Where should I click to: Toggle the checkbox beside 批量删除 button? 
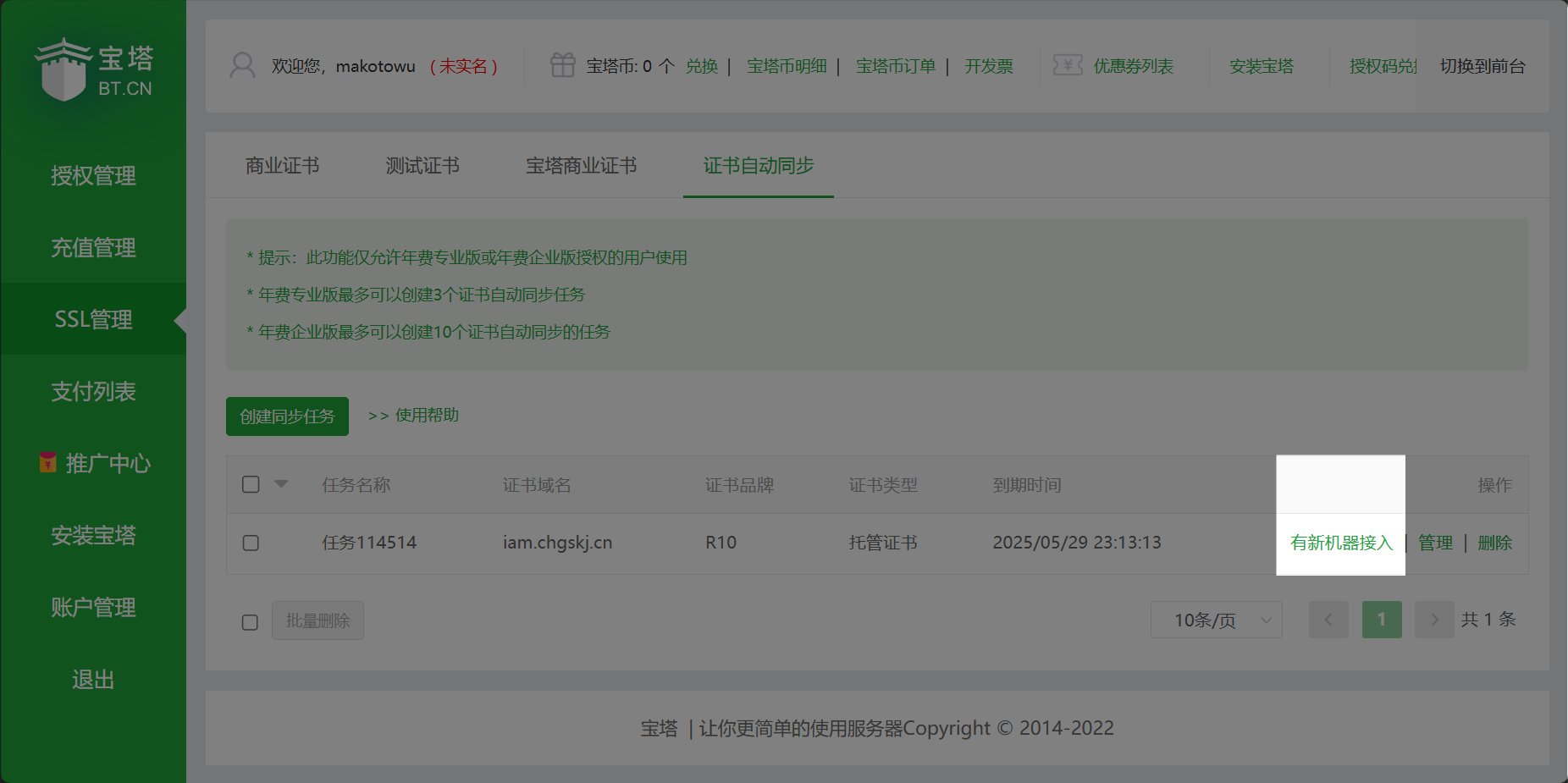click(x=250, y=621)
